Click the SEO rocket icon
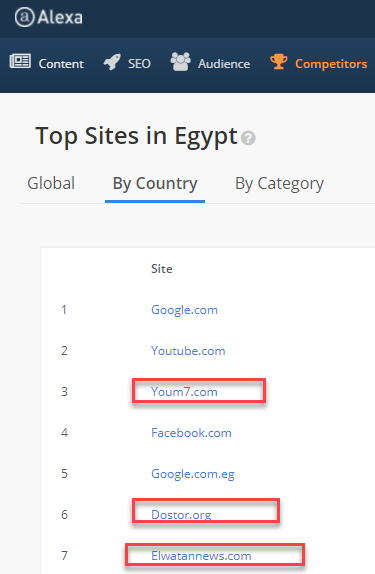The width and height of the screenshot is (375, 574). [112, 62]
